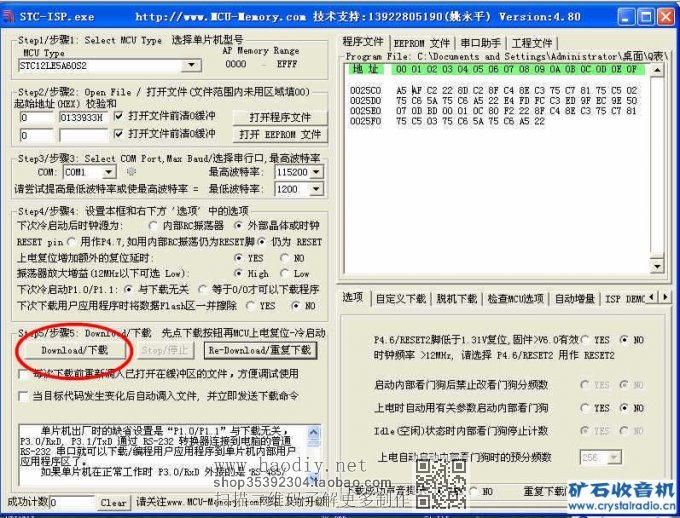
Task: Toggle first clear-buffer-before-open checkbox
Action: click(121, 117)
